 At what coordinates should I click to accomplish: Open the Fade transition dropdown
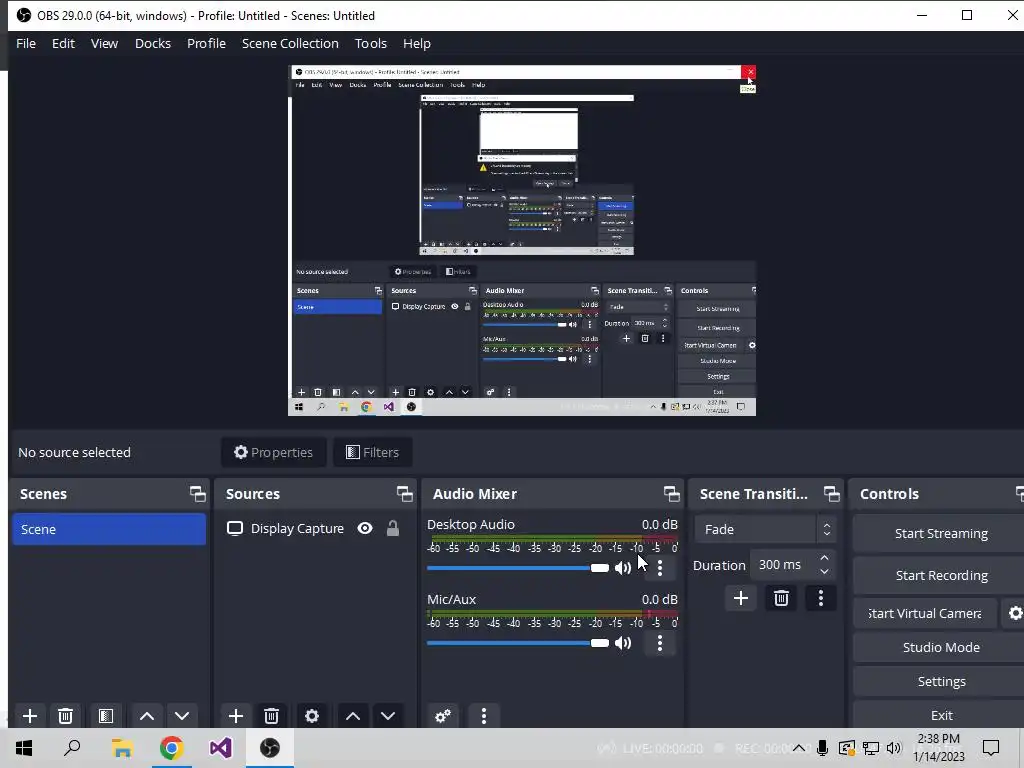765,530
